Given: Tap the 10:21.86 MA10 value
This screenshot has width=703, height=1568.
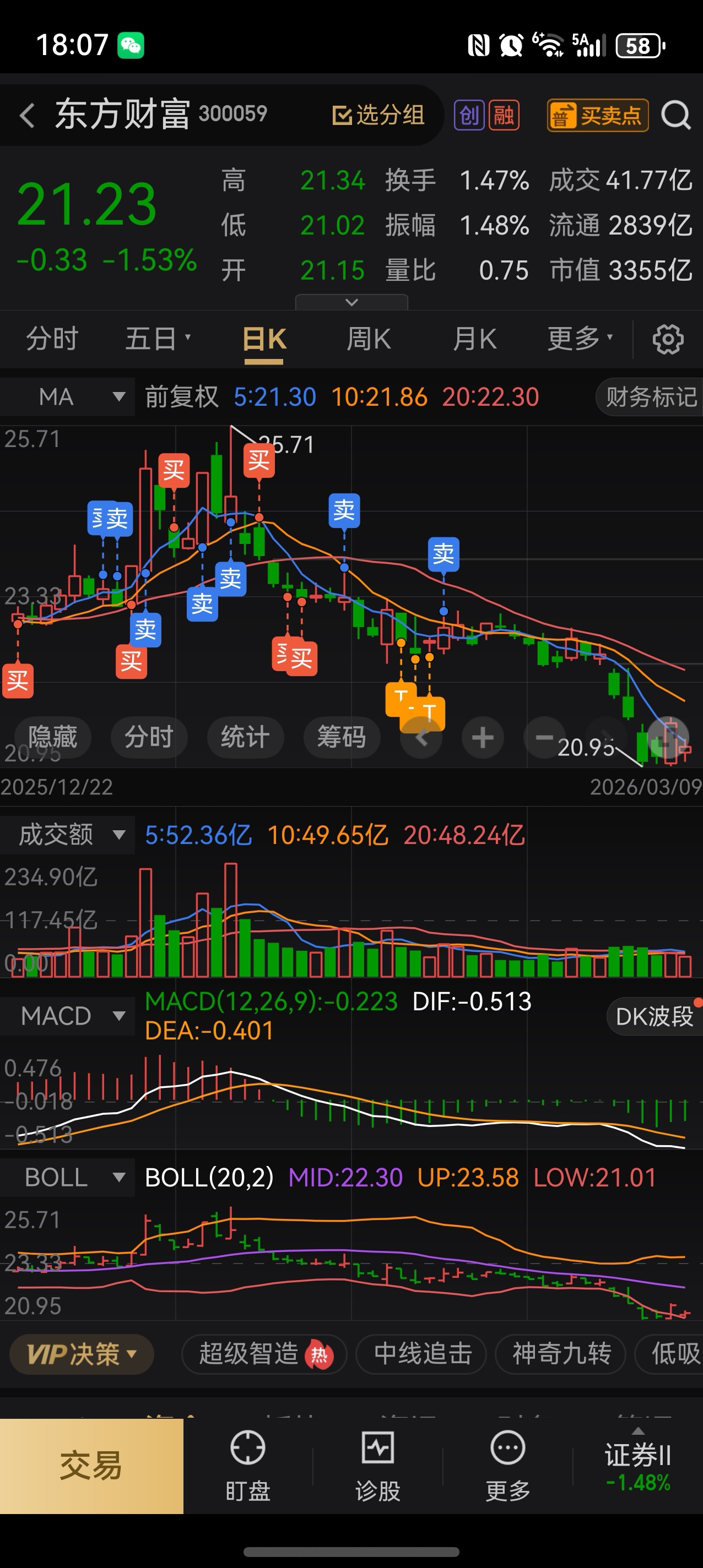Looking at the screenshot, I should tap(379, 397).
